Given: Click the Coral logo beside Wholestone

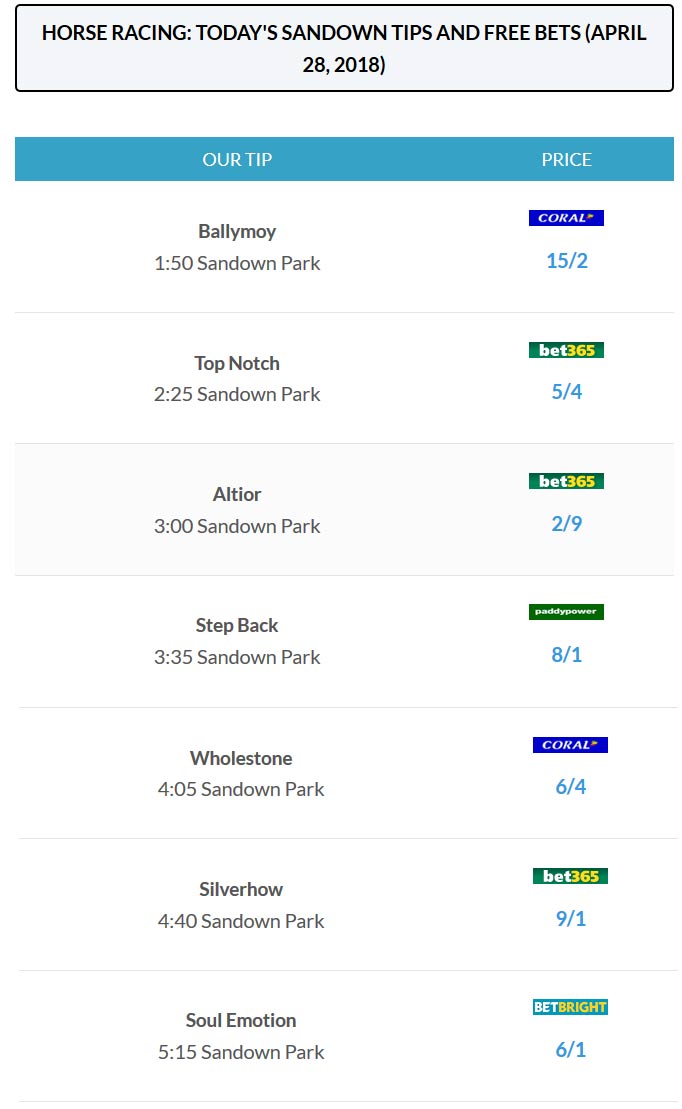Looking at the screenshot, I should click(x=570, y=745).
